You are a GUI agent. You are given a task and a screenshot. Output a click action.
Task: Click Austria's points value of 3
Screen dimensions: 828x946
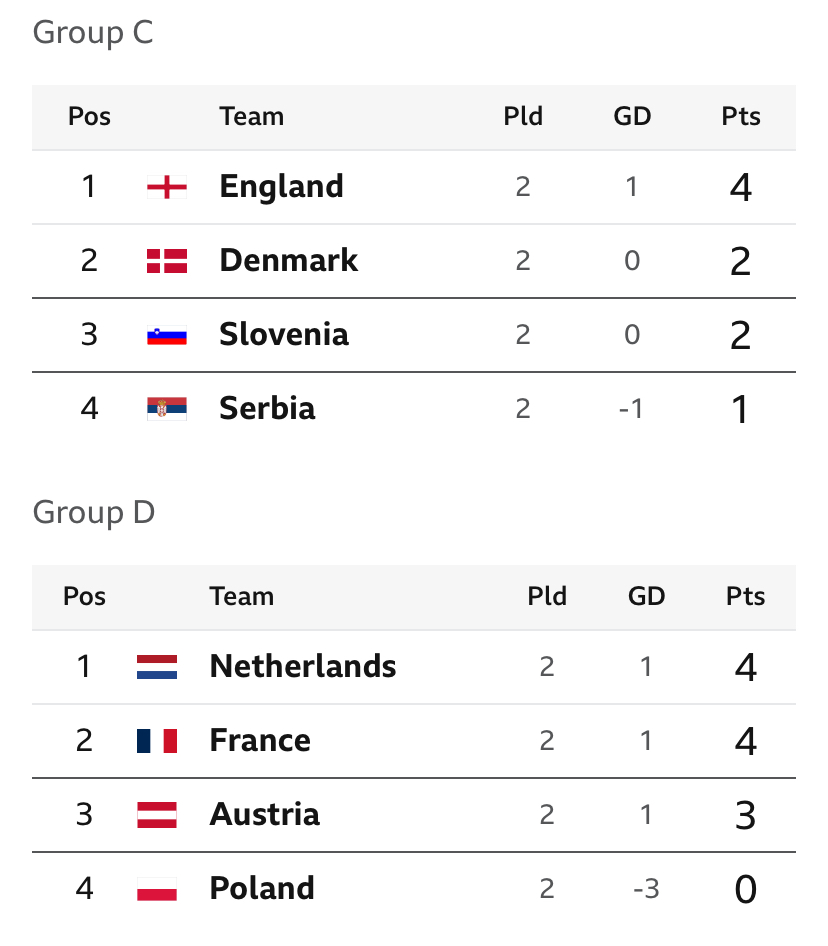746,816
